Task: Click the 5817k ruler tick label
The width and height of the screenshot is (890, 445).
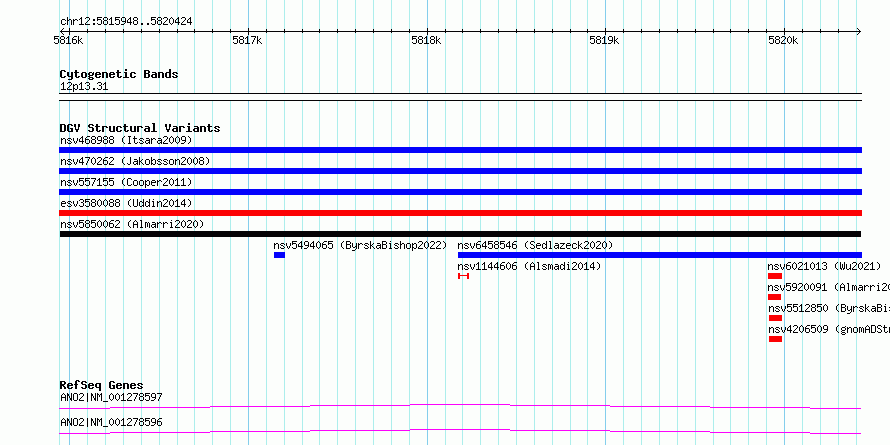Action: (x=247, y=40)
